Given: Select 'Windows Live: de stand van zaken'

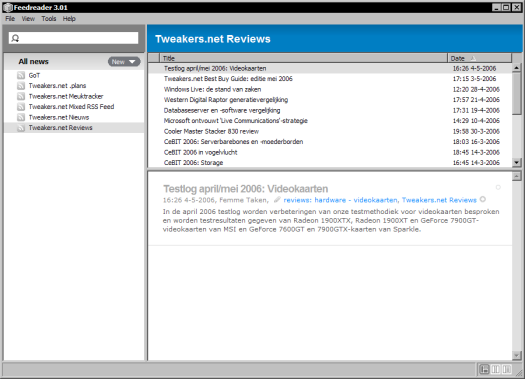Looking at the screenshot, I should coord(212,89).
